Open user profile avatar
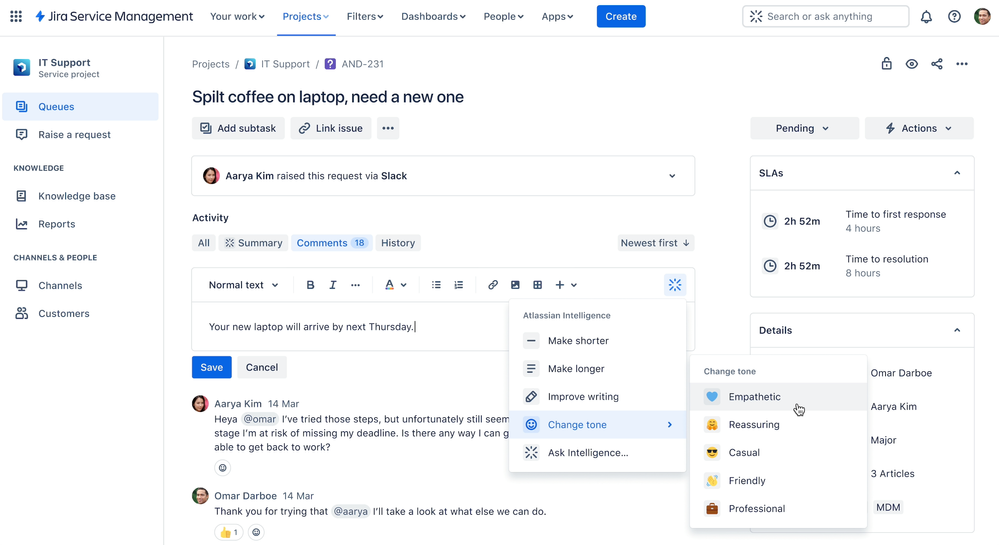Image resolution: width=999 pixels, height=545 pixels. [x=982, y=17]
